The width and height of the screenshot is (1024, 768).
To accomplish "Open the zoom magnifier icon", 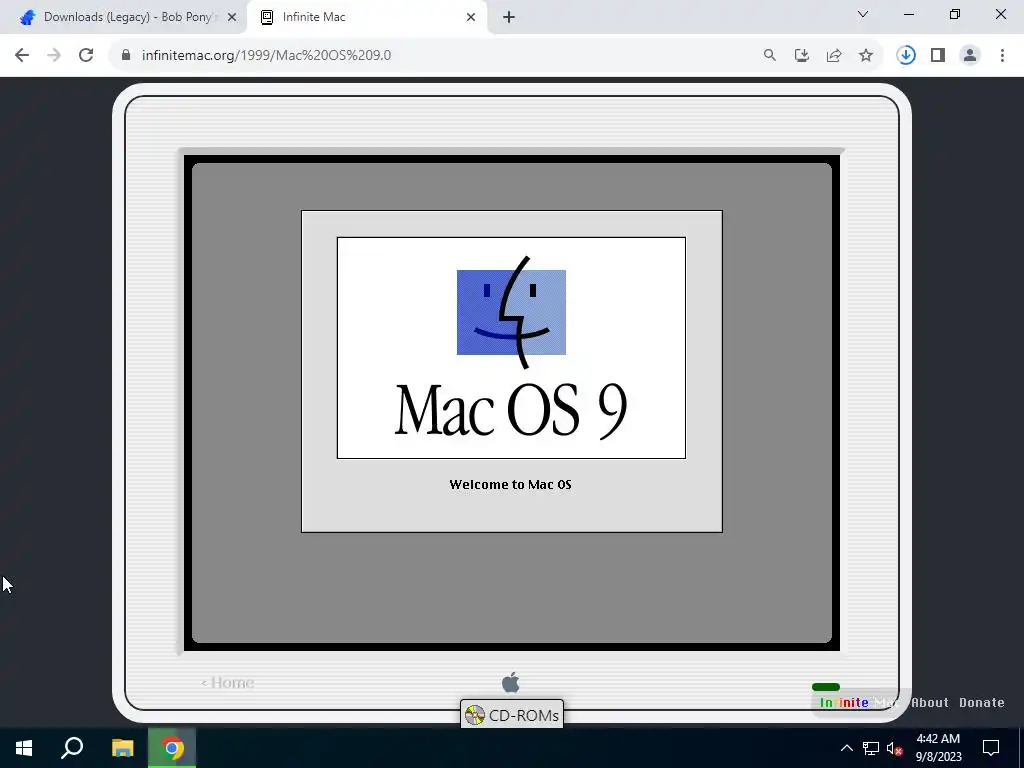I will 770,55.
